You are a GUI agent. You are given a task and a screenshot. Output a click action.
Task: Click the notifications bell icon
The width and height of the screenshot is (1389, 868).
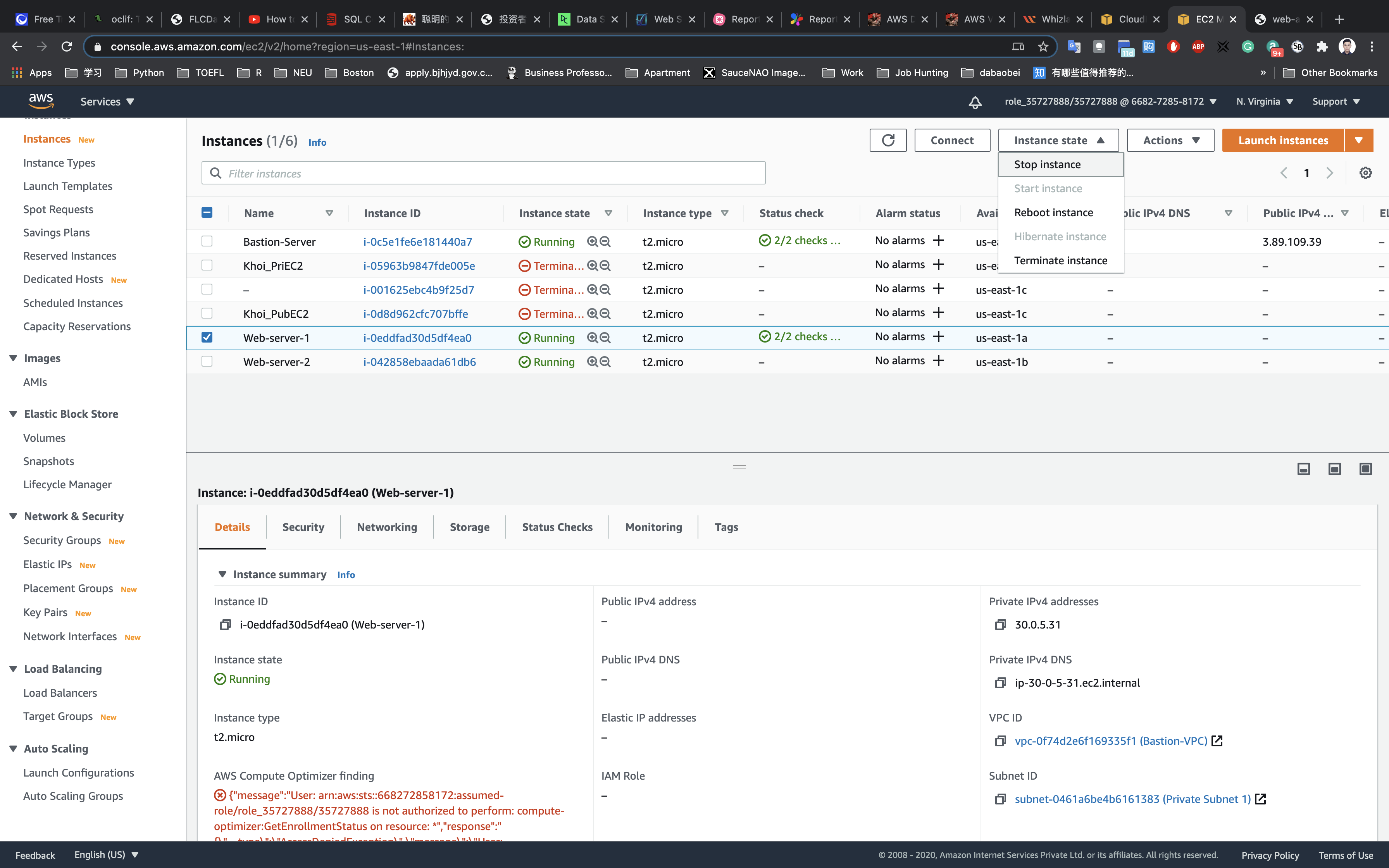[975, 102]
